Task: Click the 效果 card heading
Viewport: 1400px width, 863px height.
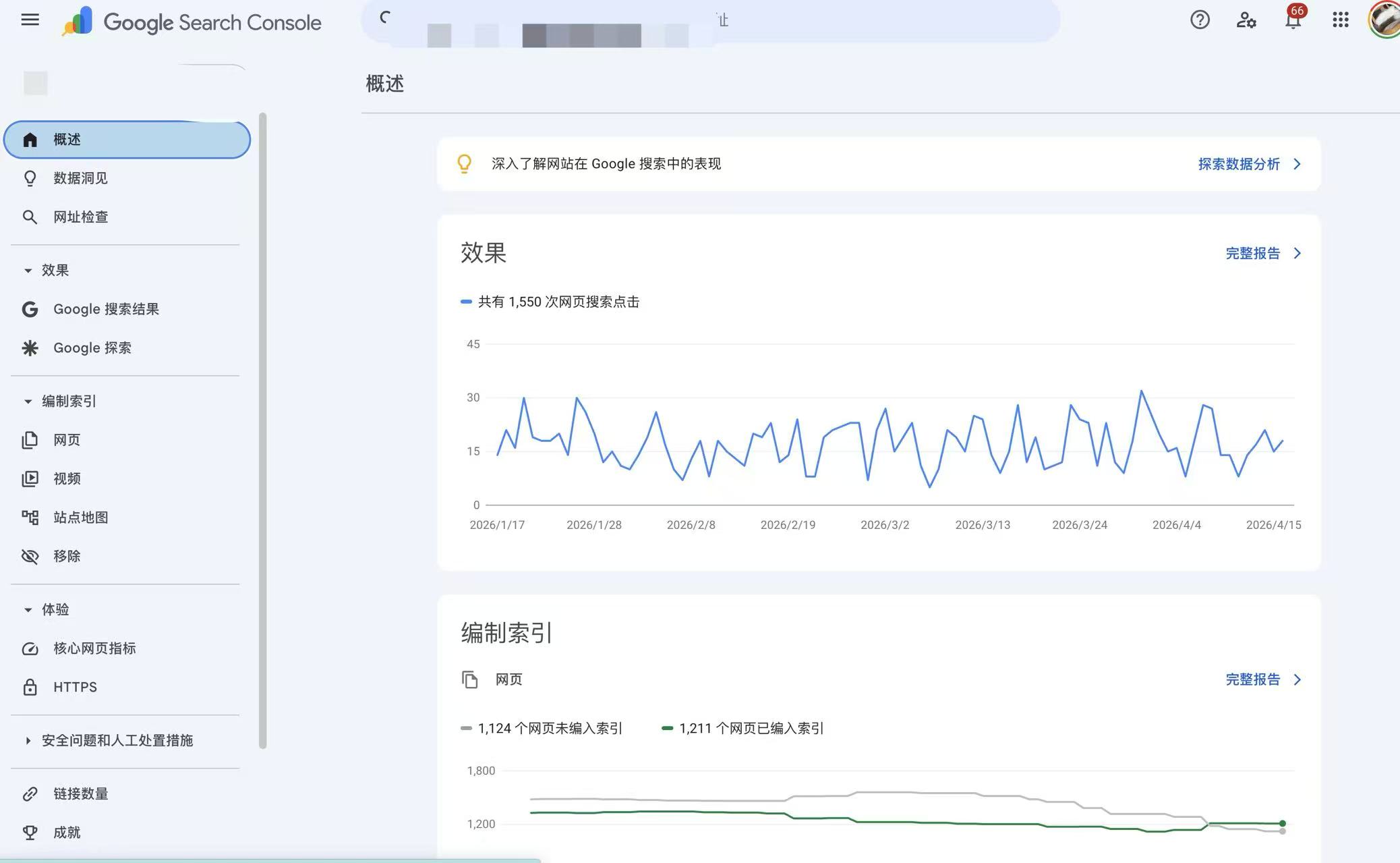Action: tap(484, 253)
